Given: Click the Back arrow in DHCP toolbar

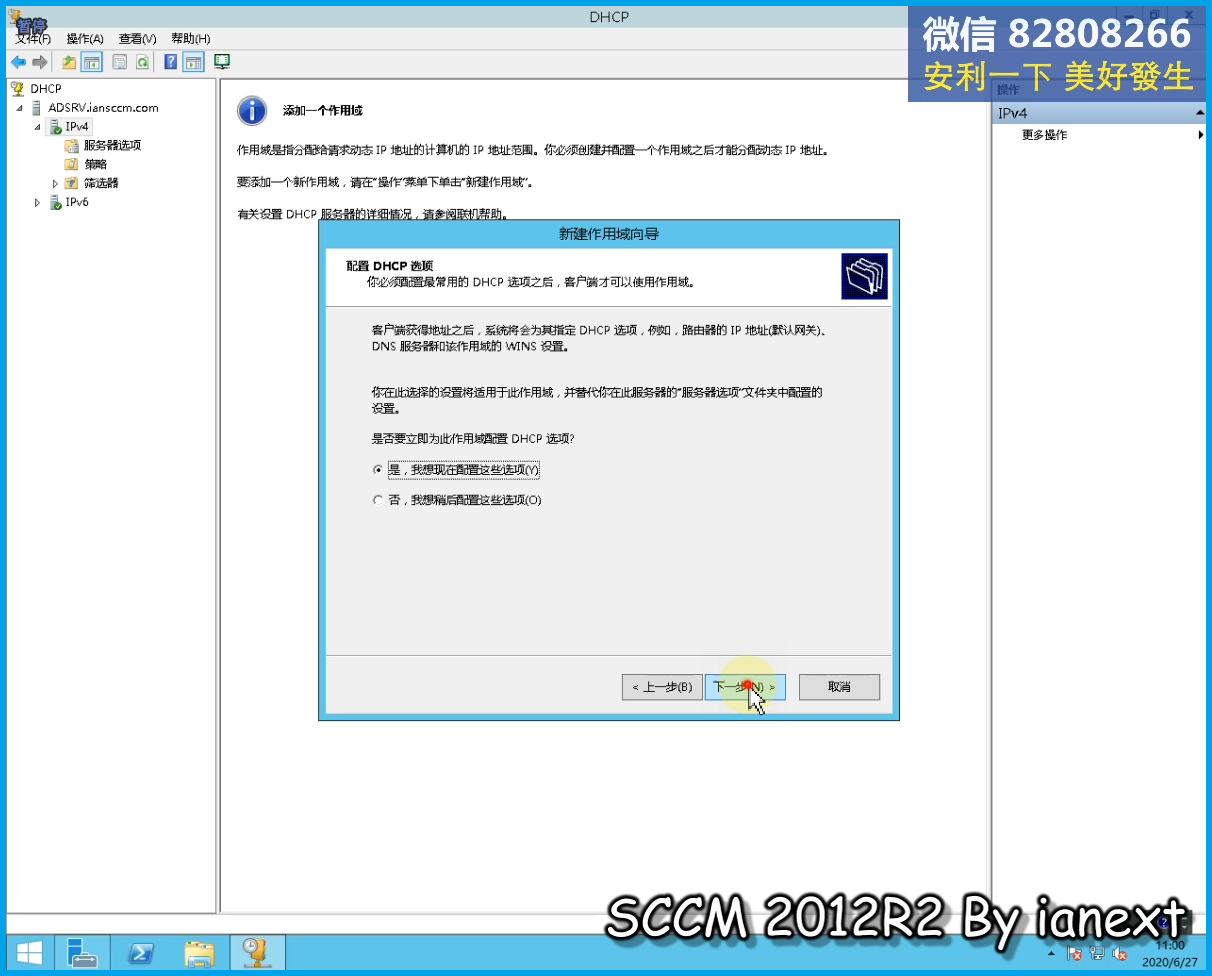Looking at the screenshot, I should click(18, 62).
